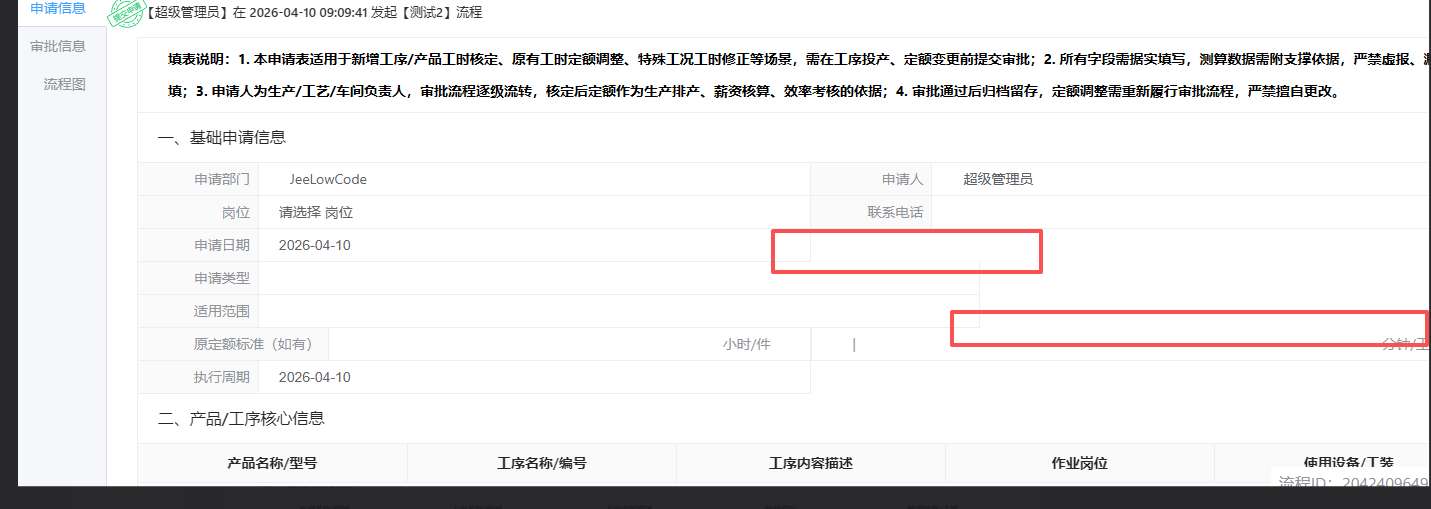Show the 流程图 tab
The width and height of the screenshot is (1431, 509).
[64, 84]
